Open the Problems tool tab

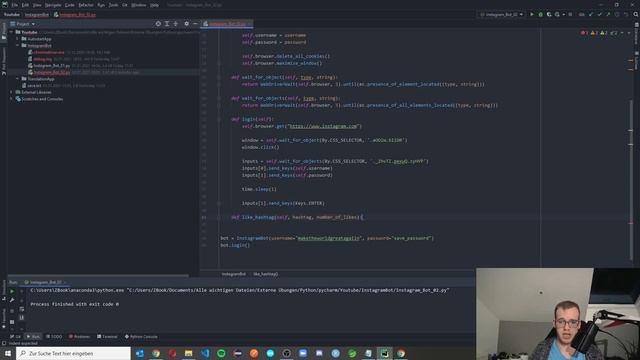click(79, 337)
